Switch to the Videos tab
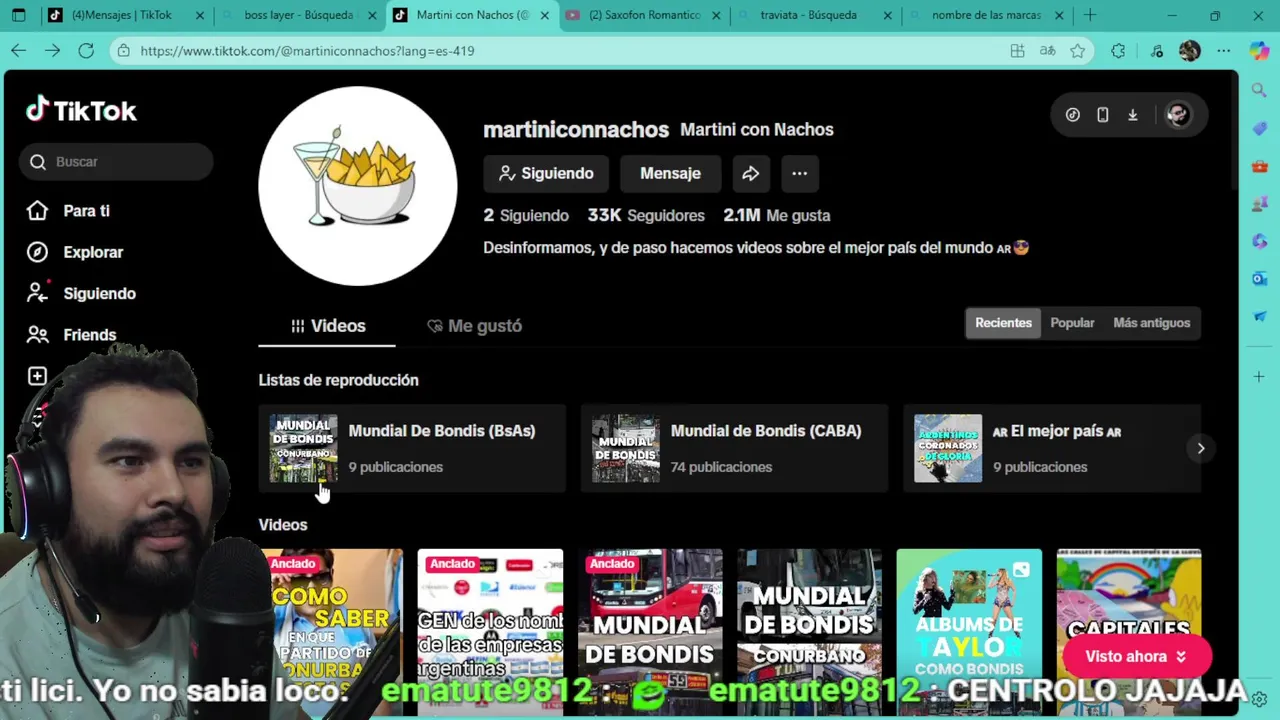1280x720 pixels. coord(327,326)
